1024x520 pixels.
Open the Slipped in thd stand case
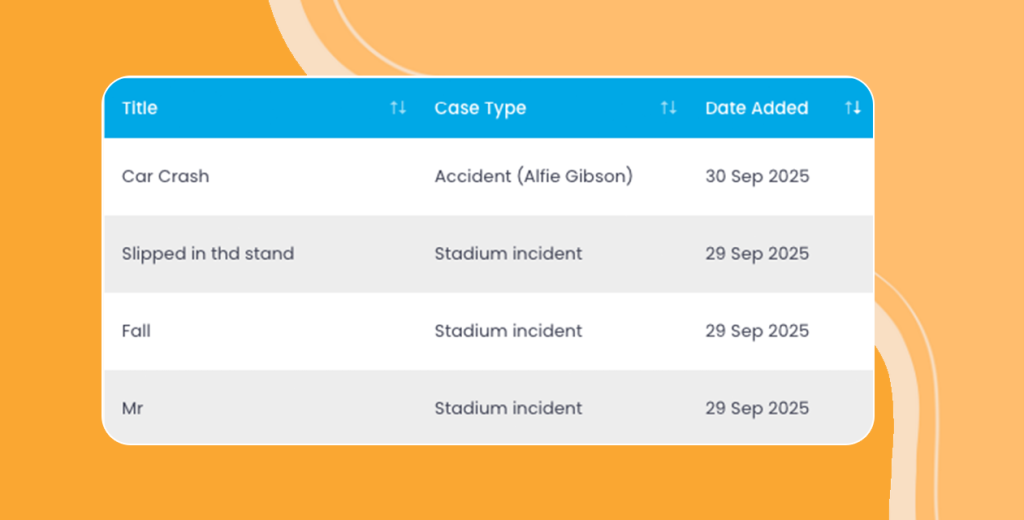pyautogui.click(x=207, y=254)
